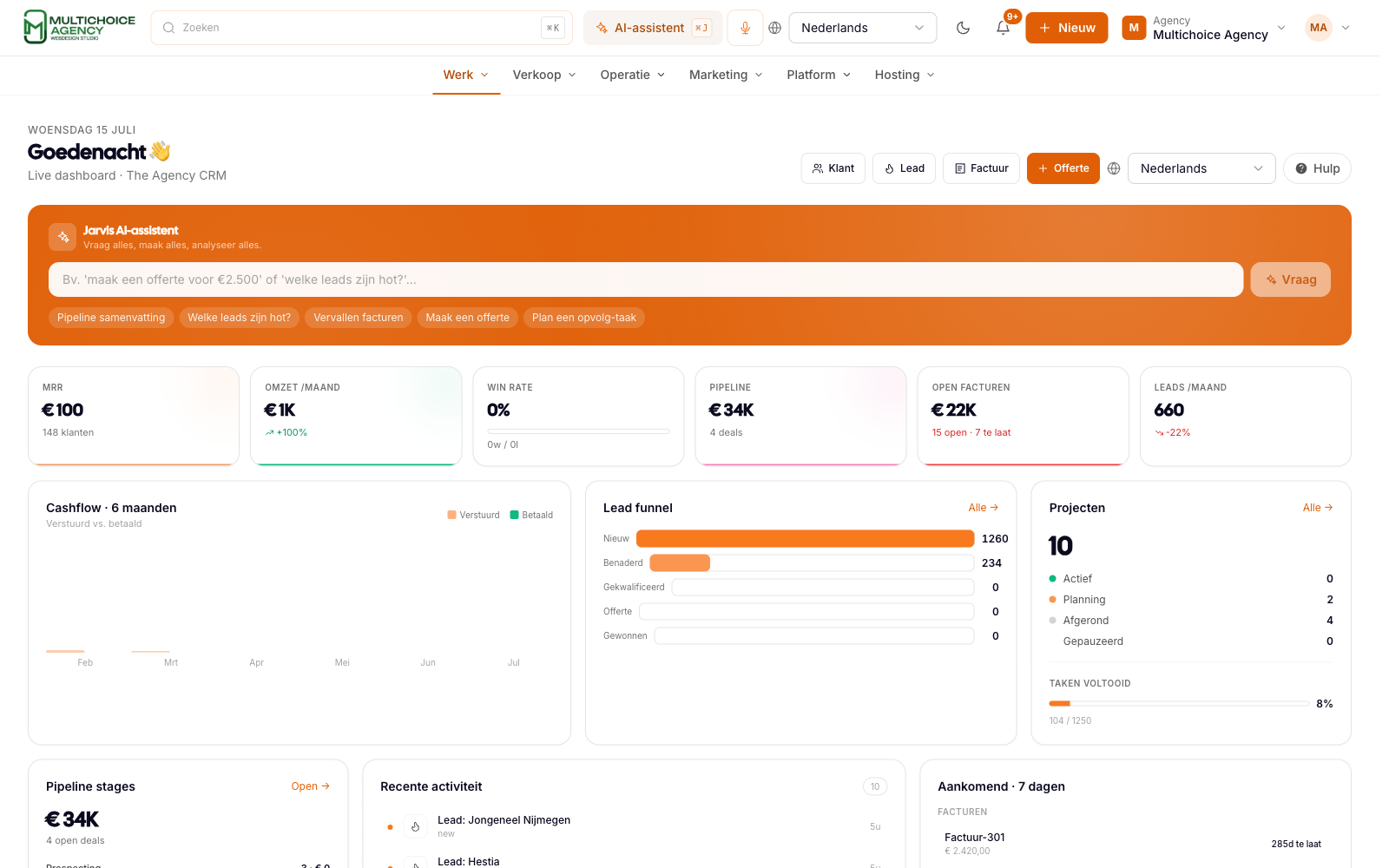Image resolution: width=1389 pixels, height=868 pixels.
Task: Click the Jarvis AI-assistent sparkle icon
Action: [x=63, y=237]
